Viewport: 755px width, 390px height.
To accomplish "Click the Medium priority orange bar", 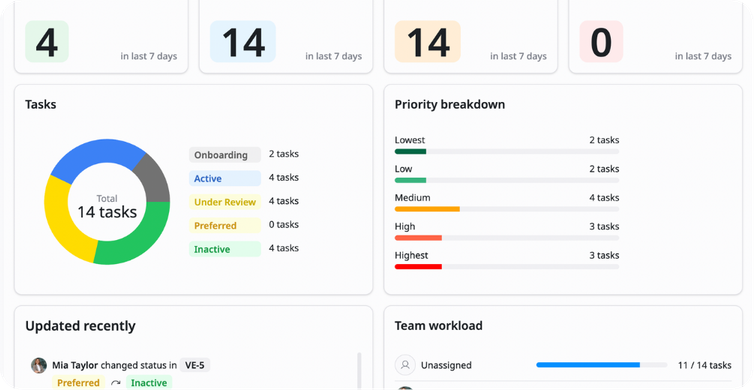I will 427,209.
